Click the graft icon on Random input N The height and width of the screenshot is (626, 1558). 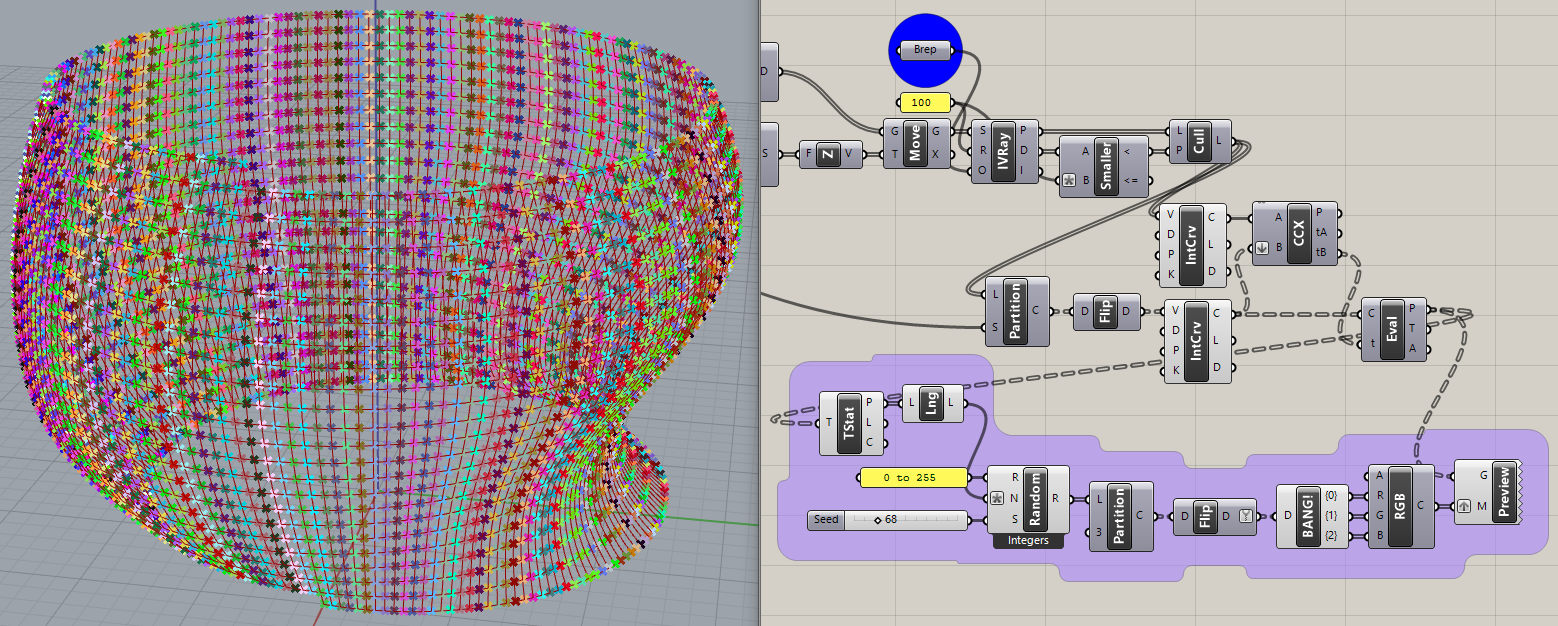click(x=997, y=498)
